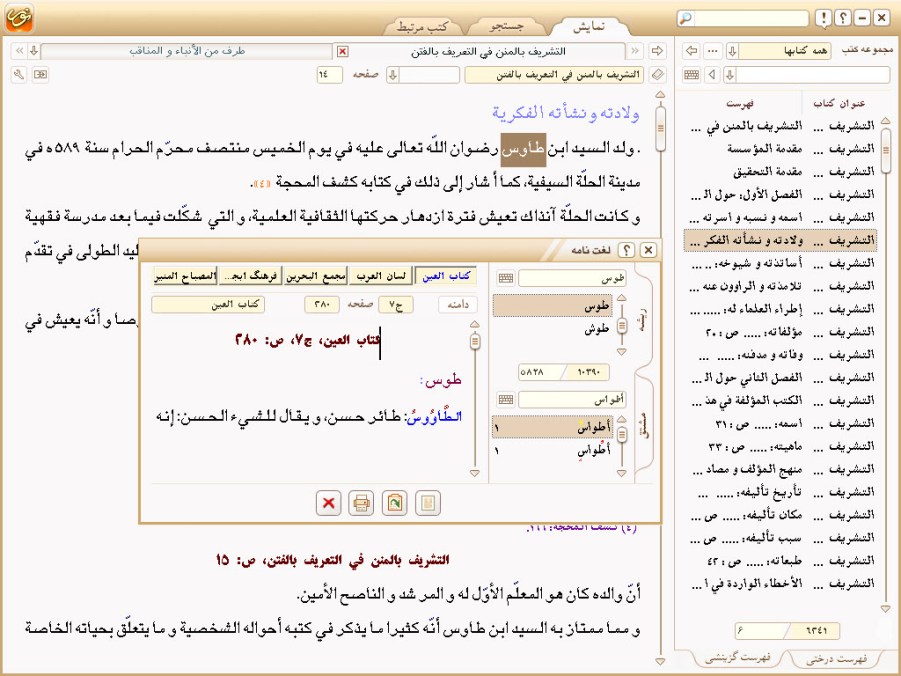
Task: Select the المصباح المنير dictionary tab
Action: 185,276
